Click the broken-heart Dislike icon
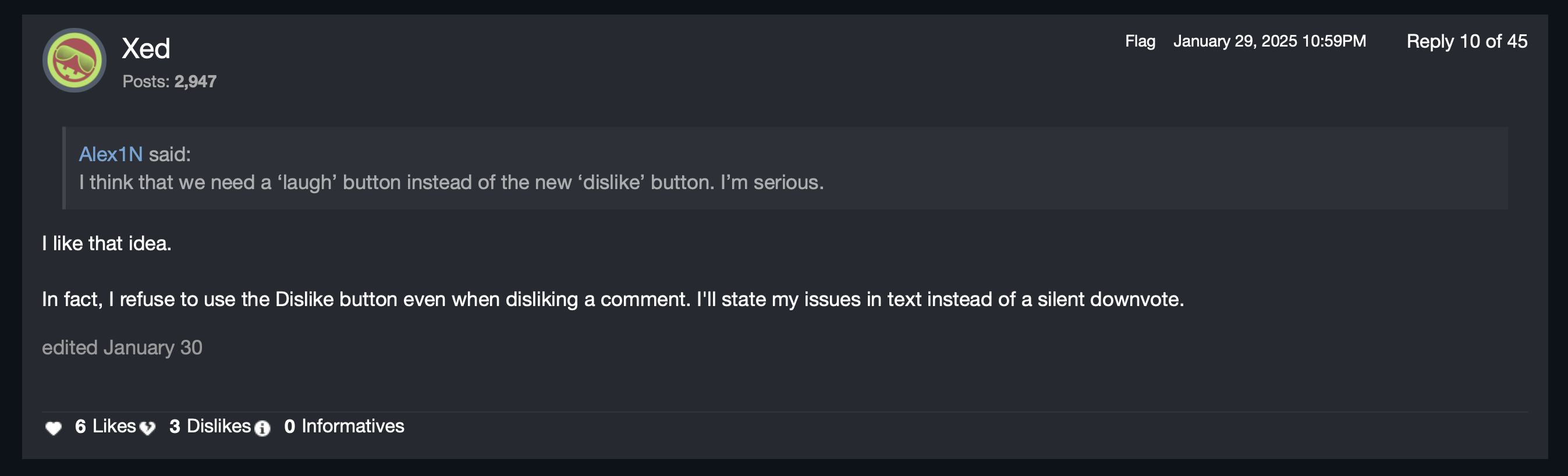 pyautogui.click(x=147, y=428)
